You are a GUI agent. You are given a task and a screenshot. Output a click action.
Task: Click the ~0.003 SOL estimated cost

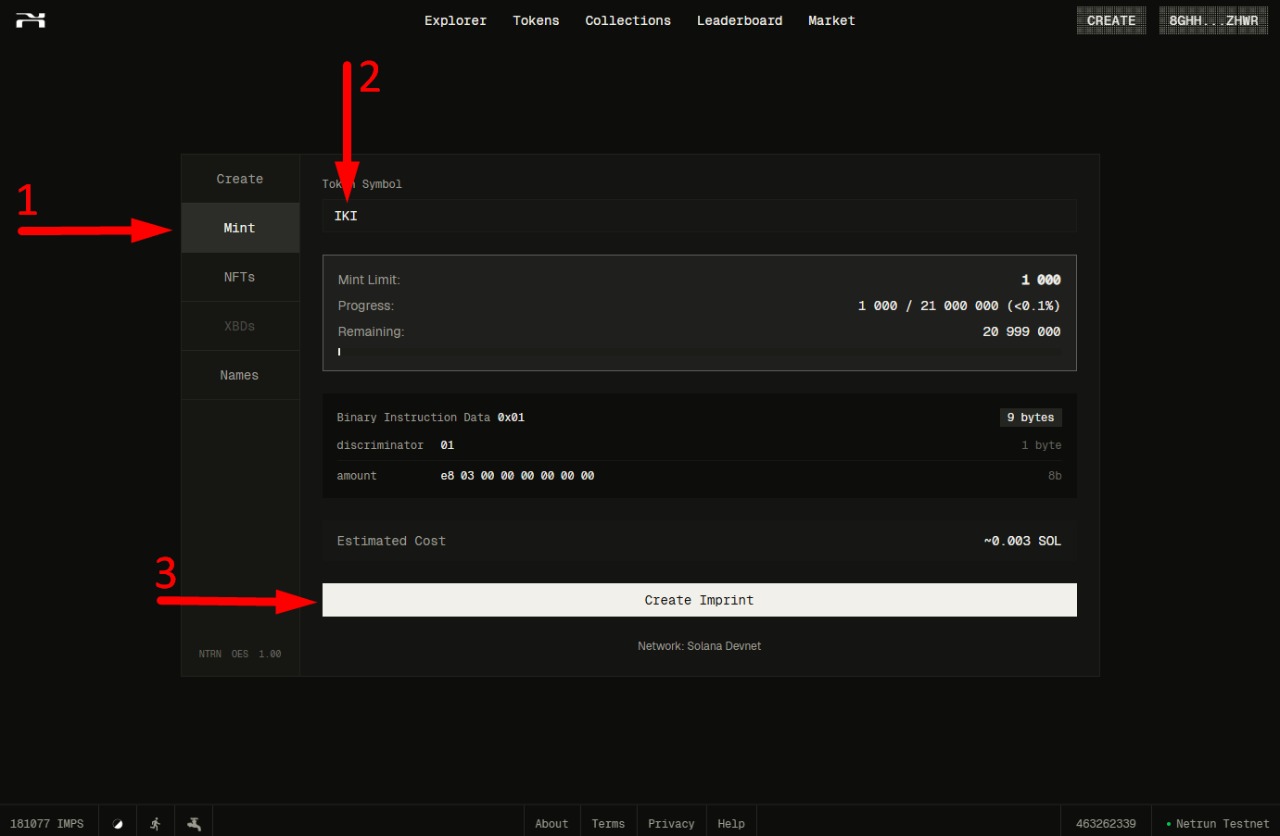(x=1022, y=541)
